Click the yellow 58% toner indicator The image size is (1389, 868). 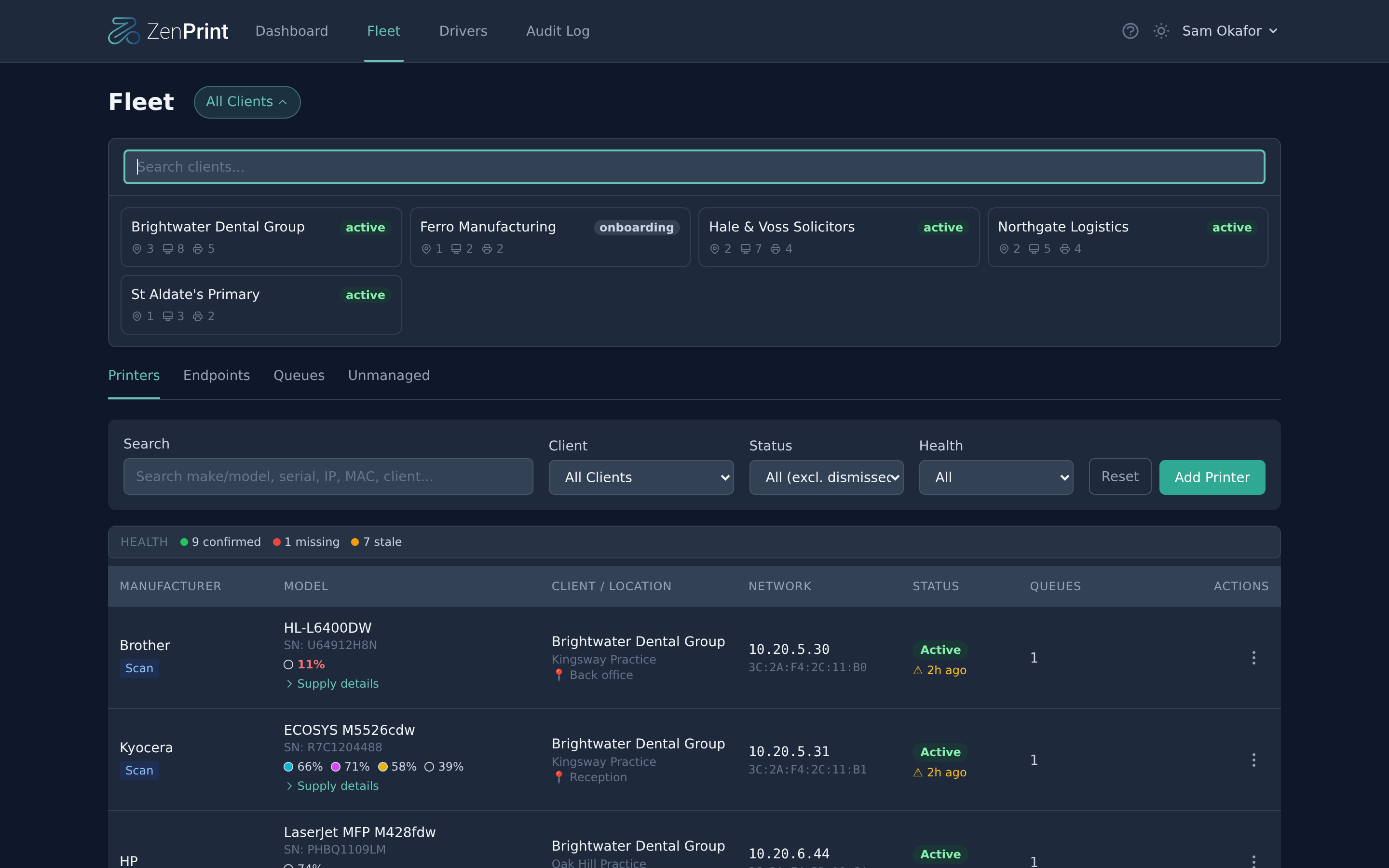click(397, 767)
